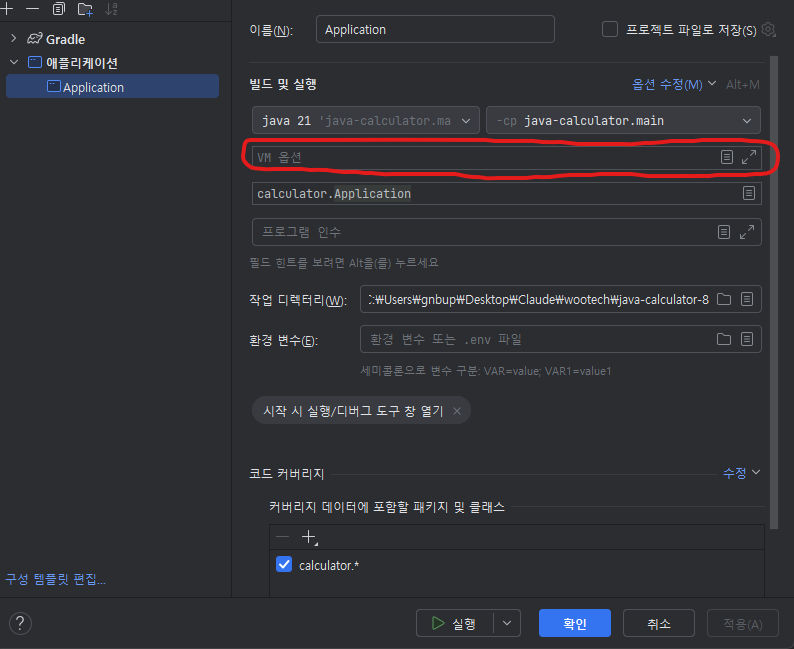Create new configuration folder

tap(85, 9)
